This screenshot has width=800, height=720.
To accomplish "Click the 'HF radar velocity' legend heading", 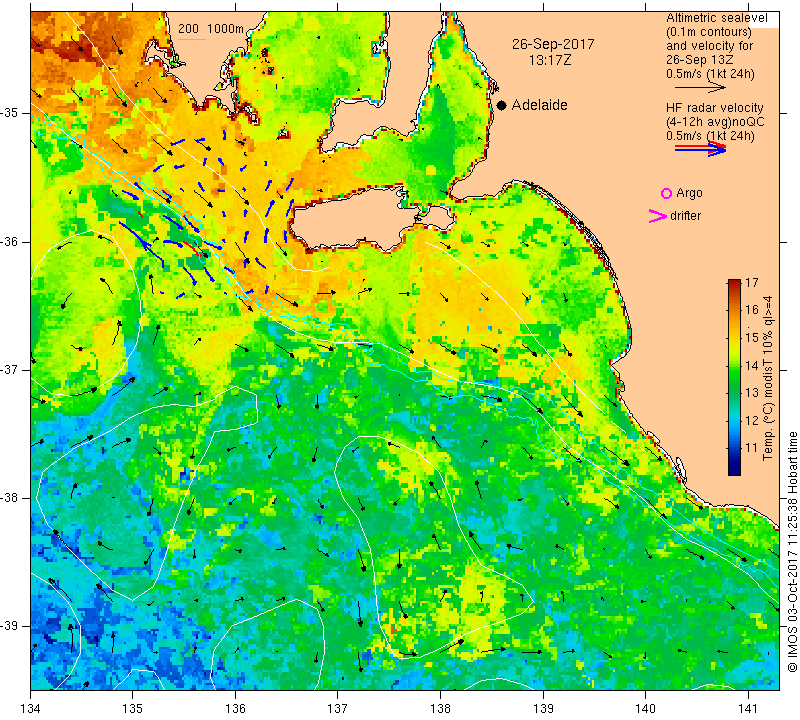I will point(714,108).
